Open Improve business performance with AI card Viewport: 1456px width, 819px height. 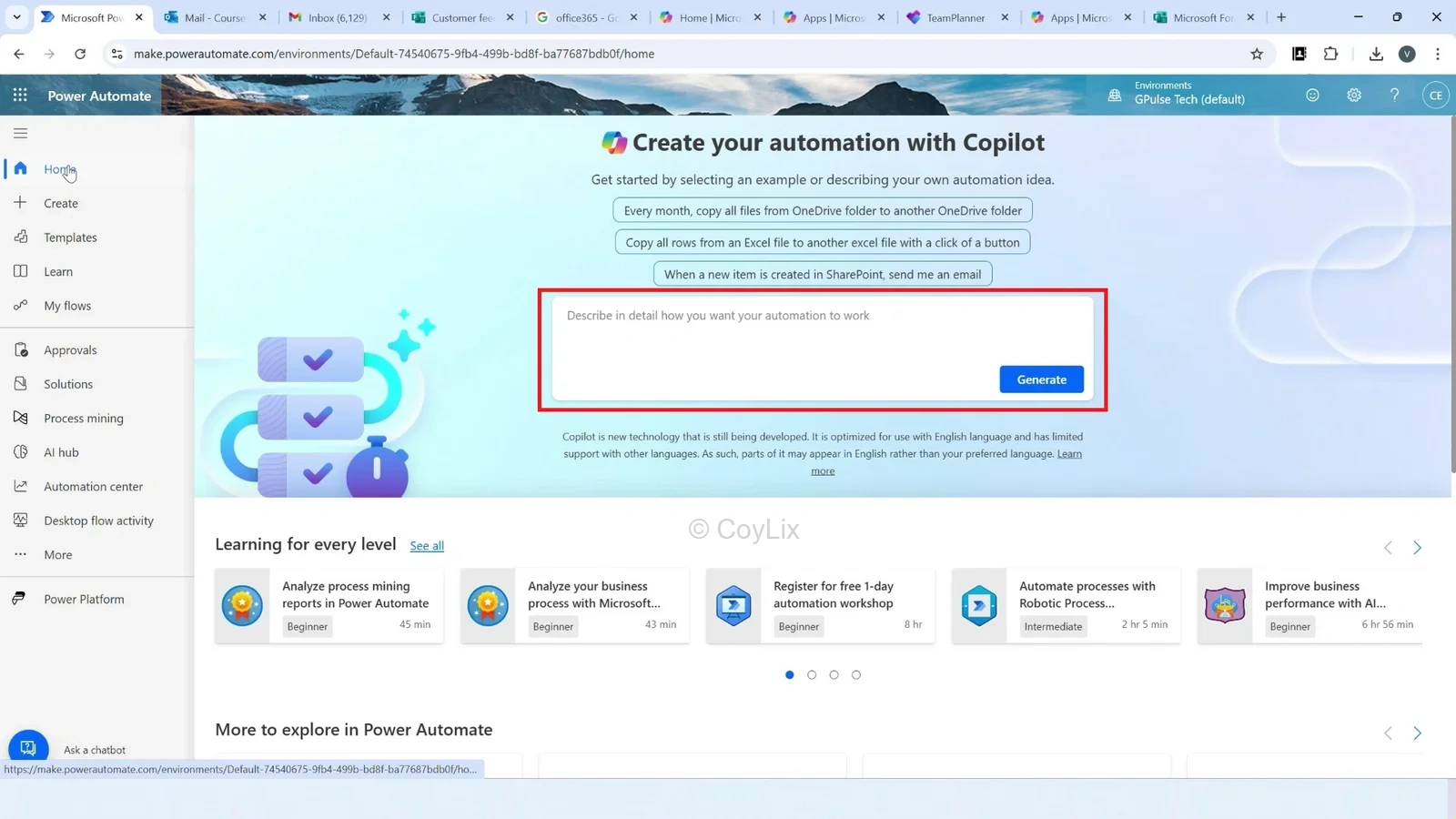(1310, 606)
